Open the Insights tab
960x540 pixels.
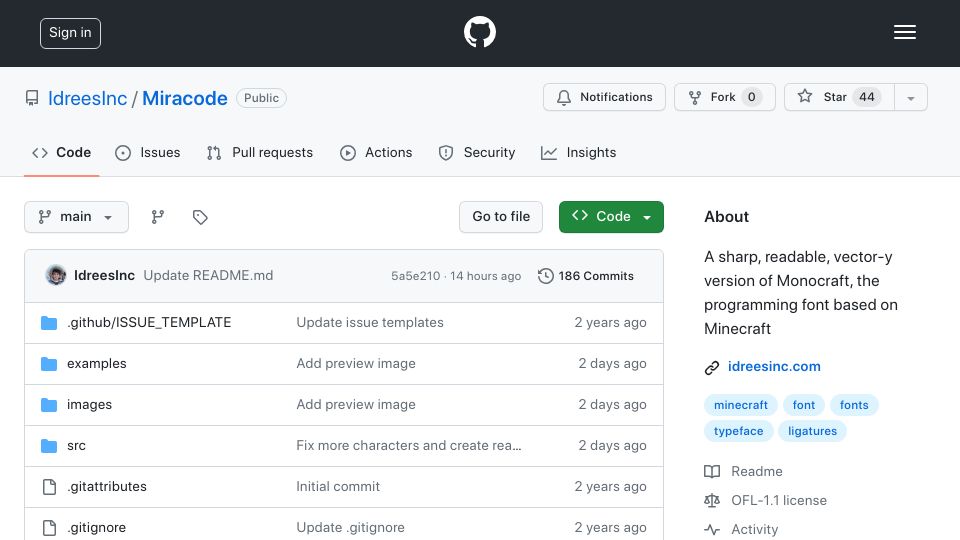coord(579,152)
